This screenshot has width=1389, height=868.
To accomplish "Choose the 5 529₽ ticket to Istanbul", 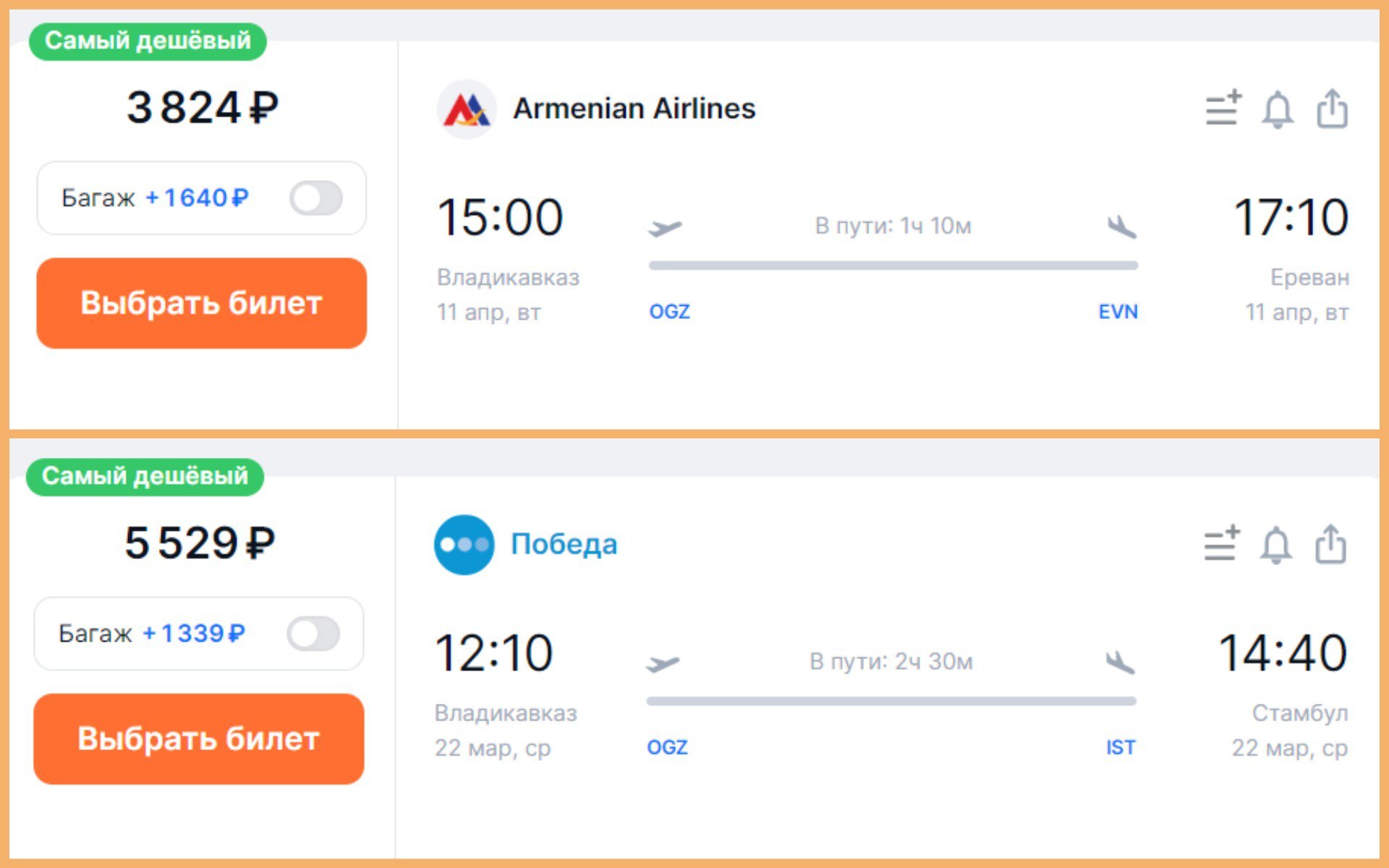I will [x=199, y=739].
